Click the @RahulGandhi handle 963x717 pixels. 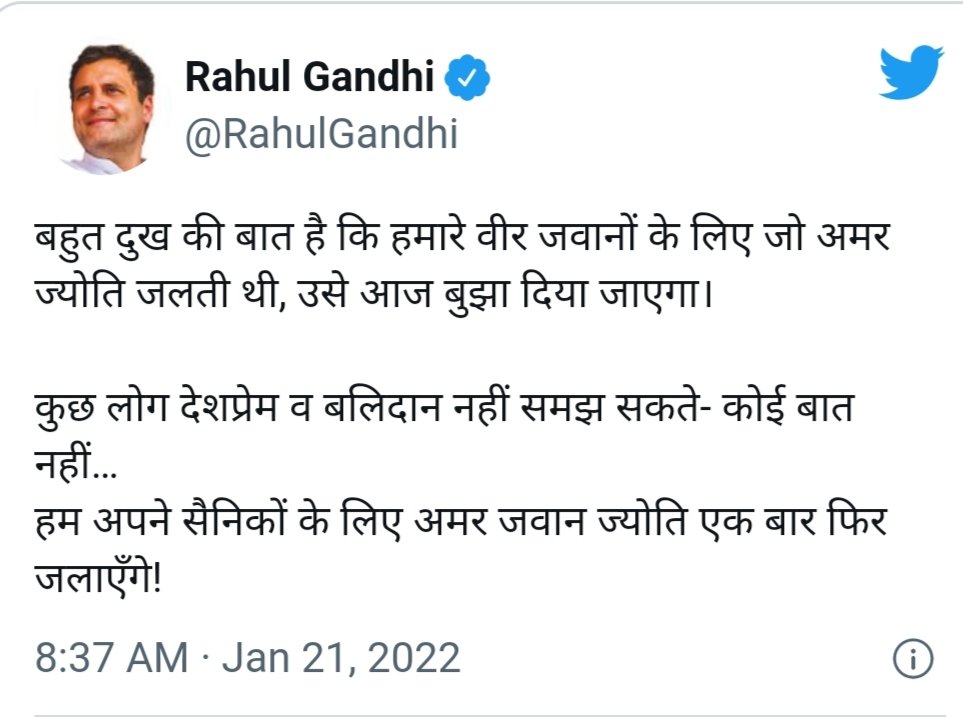point(321,133)
